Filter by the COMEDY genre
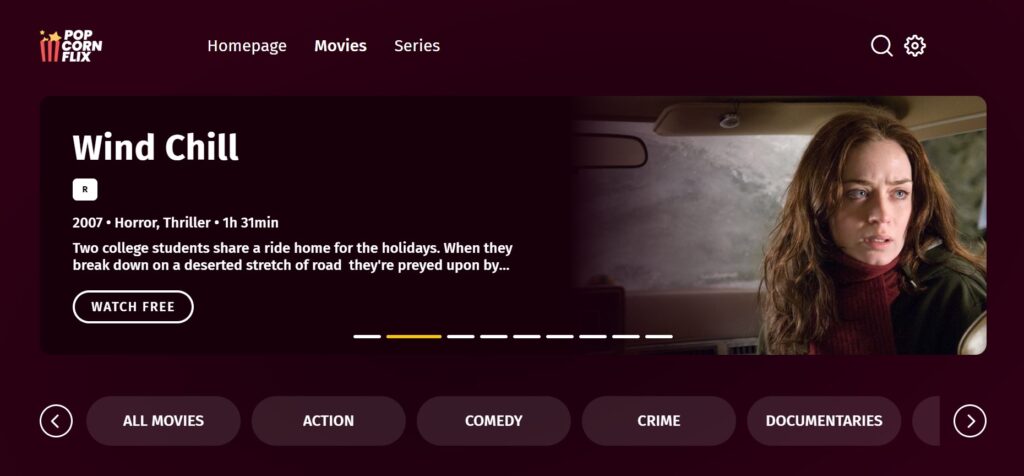Image resolution: width=1024 pixels, height=476 pixels. click(x=494, y=421)
